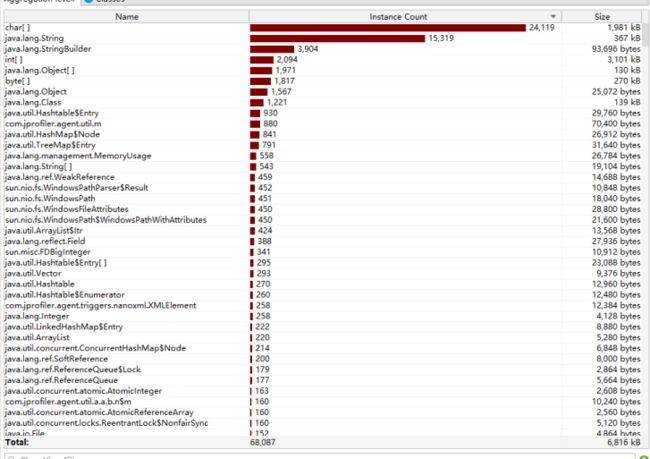The width and height of the screenshot is (650, 459).
Task: Sort the table by the Name column header
Action: (126, 17)
